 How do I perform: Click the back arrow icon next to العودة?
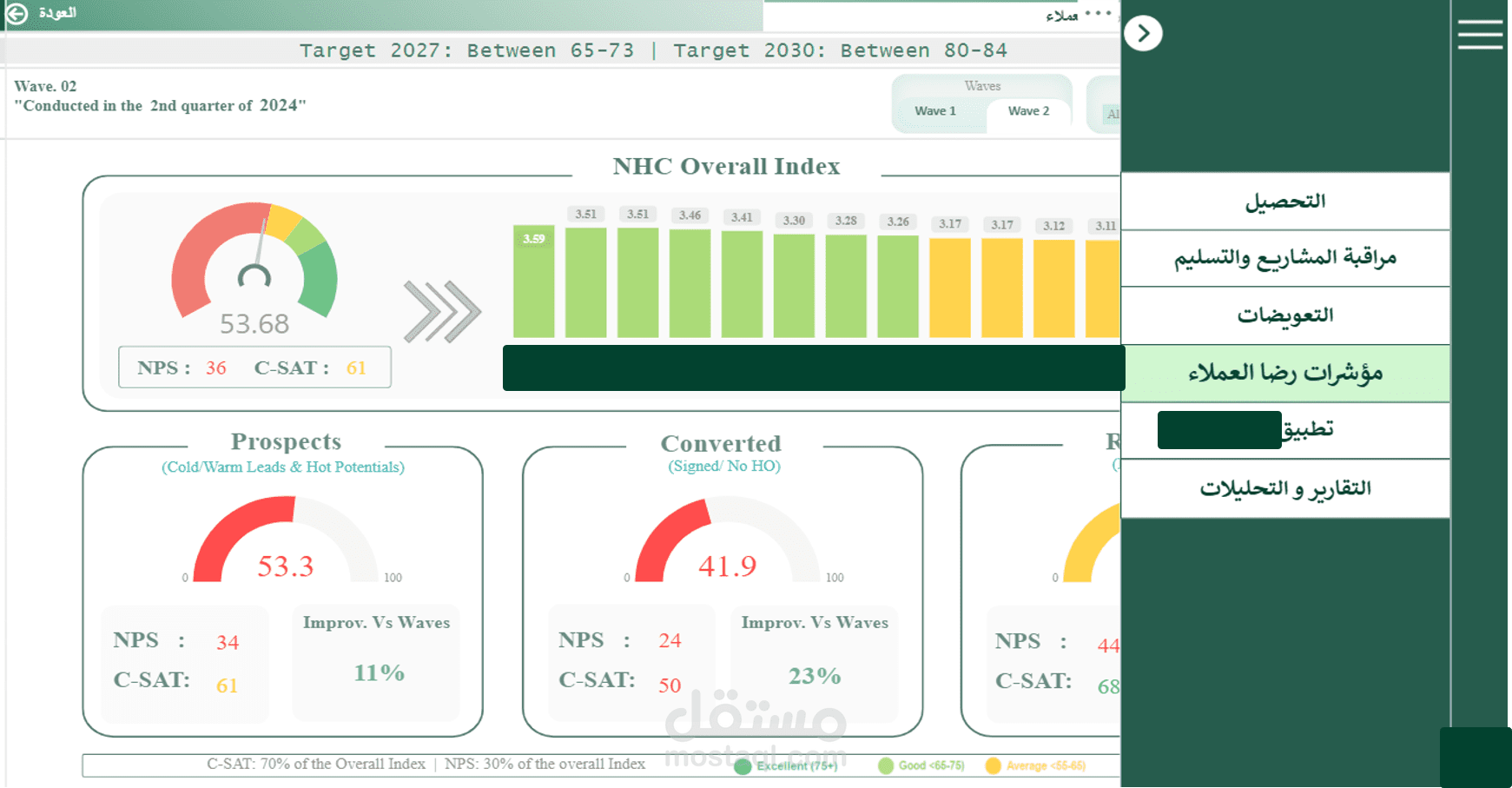tap(17, 13)
